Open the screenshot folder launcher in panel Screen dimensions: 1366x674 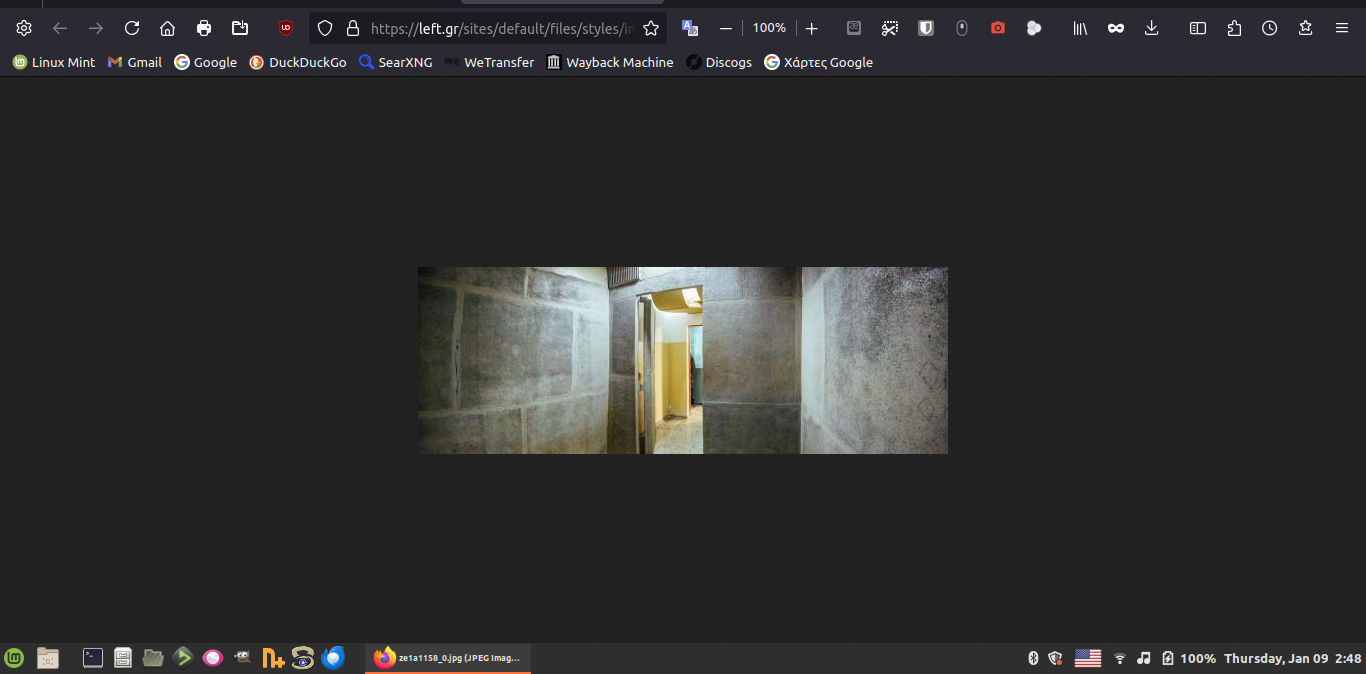(48, 657)
